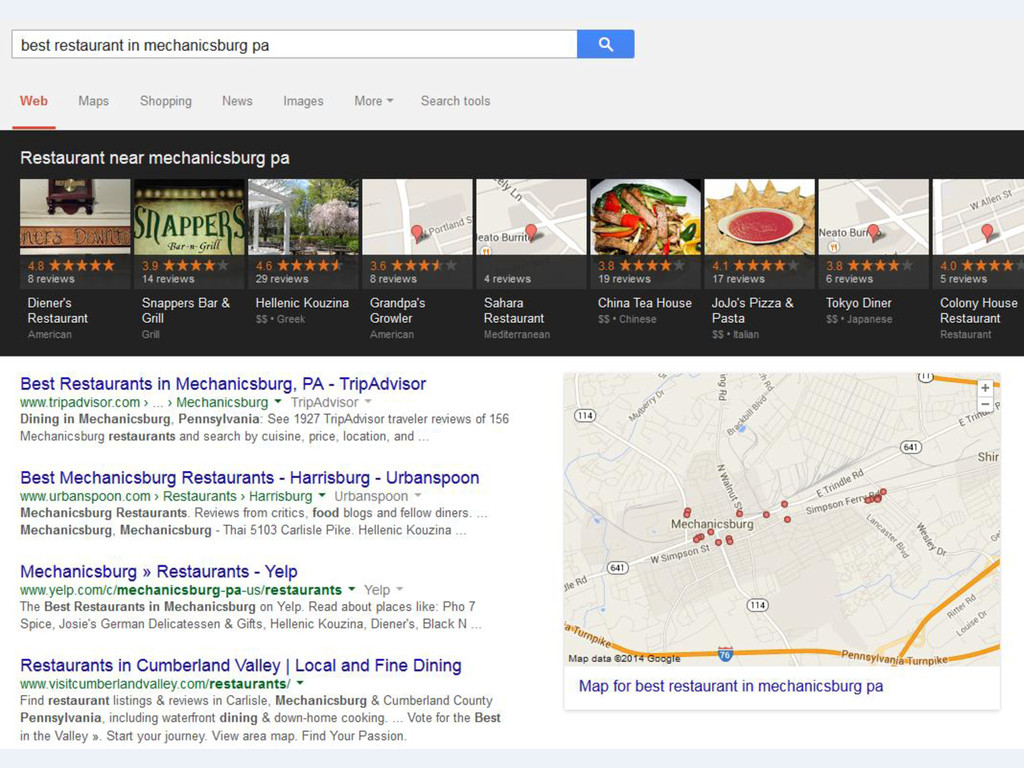This screenshot has width=1024, height=768.
Task: Click Sahara Restaurant 4 reviews text
Action: (507, 279)
